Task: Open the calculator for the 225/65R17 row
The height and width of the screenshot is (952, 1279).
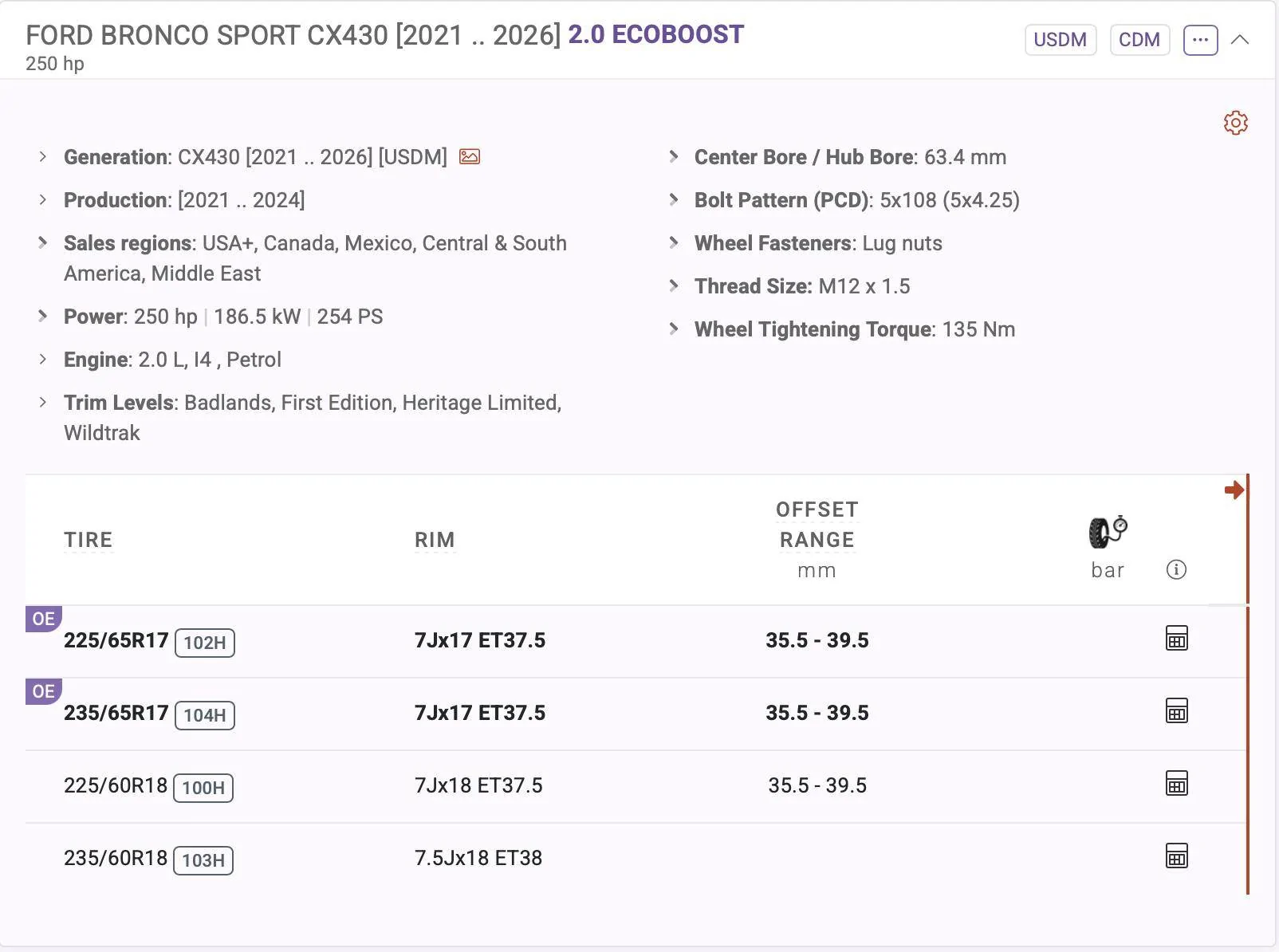Action: (x=1177, y=638)
